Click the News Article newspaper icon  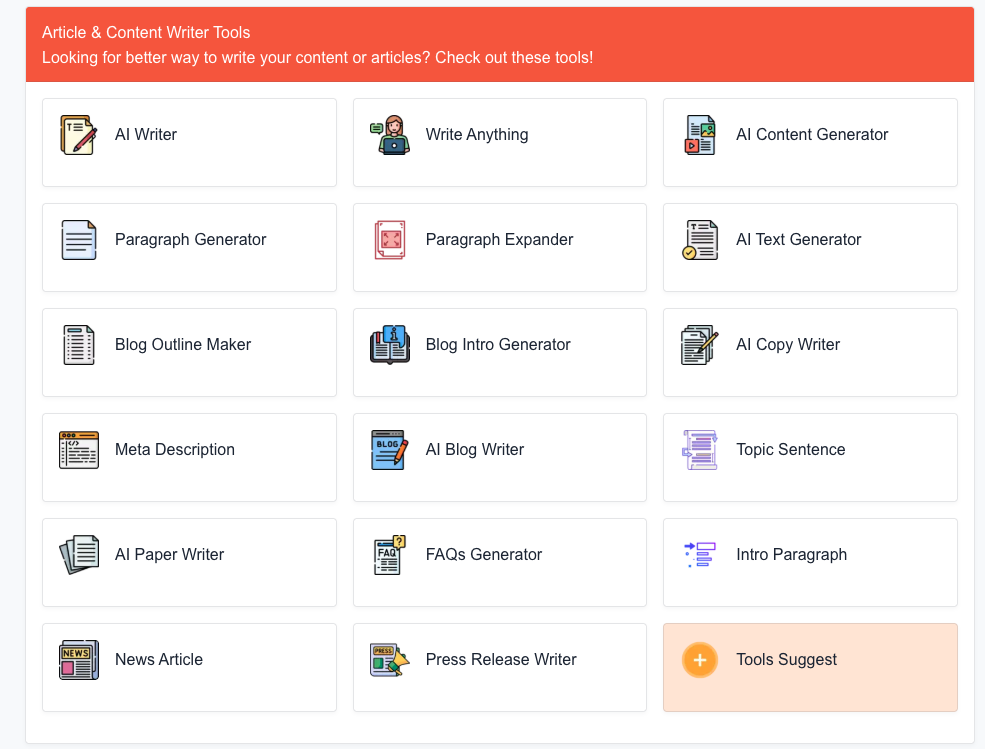(x=79, y=660)
